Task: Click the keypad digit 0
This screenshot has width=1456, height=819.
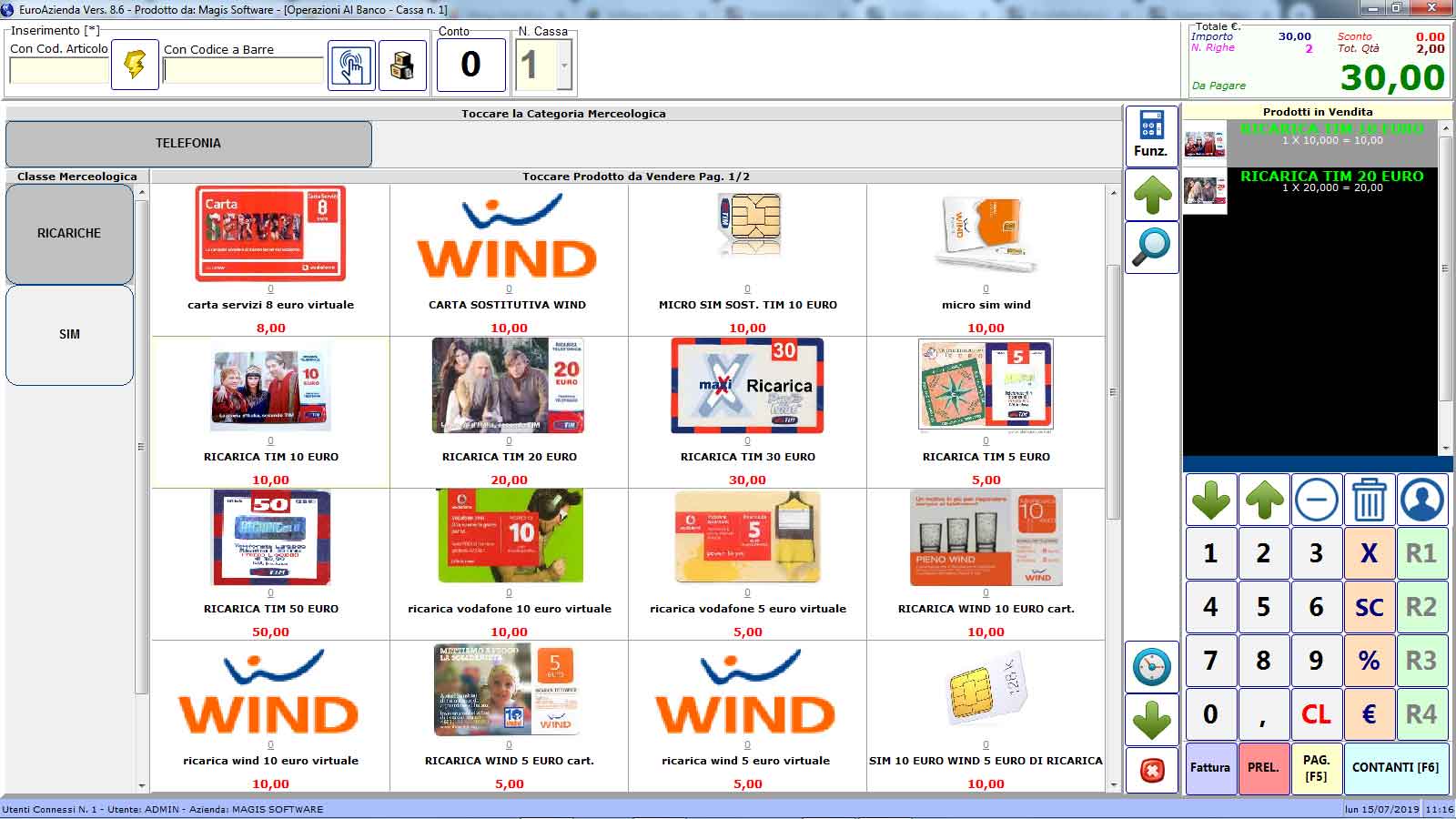Action: pyautogui.click(x=1210, y=714)
